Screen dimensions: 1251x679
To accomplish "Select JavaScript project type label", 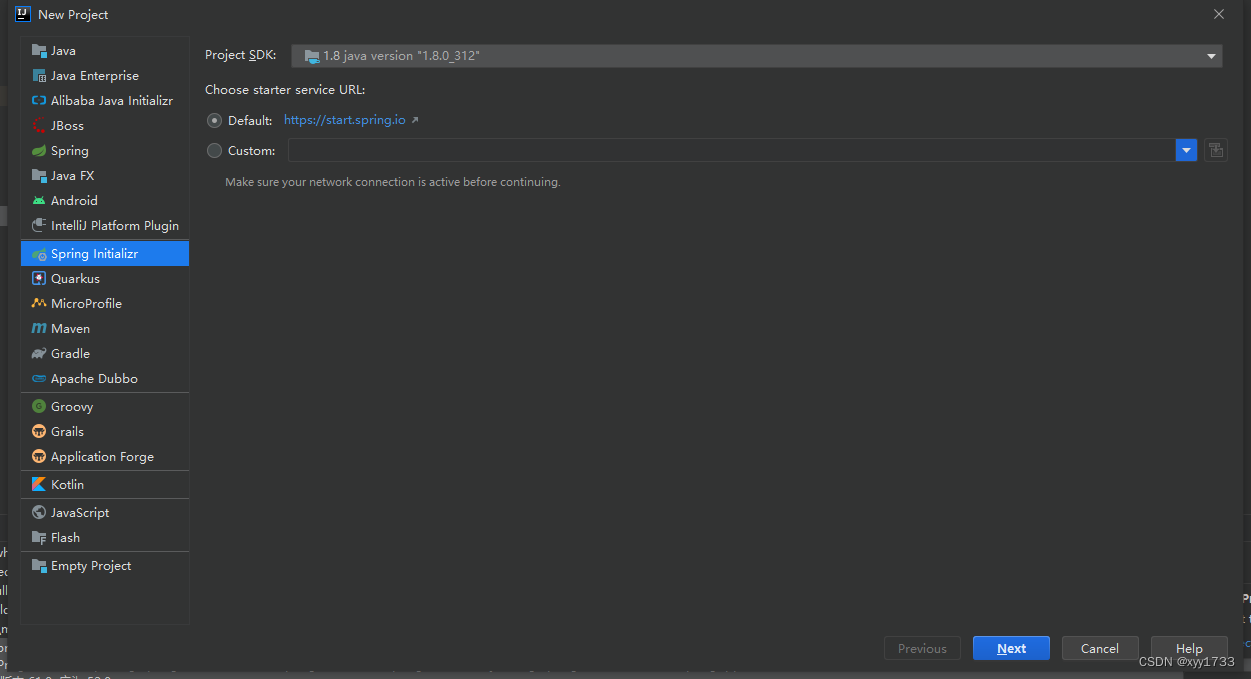I will click(80, 513).
